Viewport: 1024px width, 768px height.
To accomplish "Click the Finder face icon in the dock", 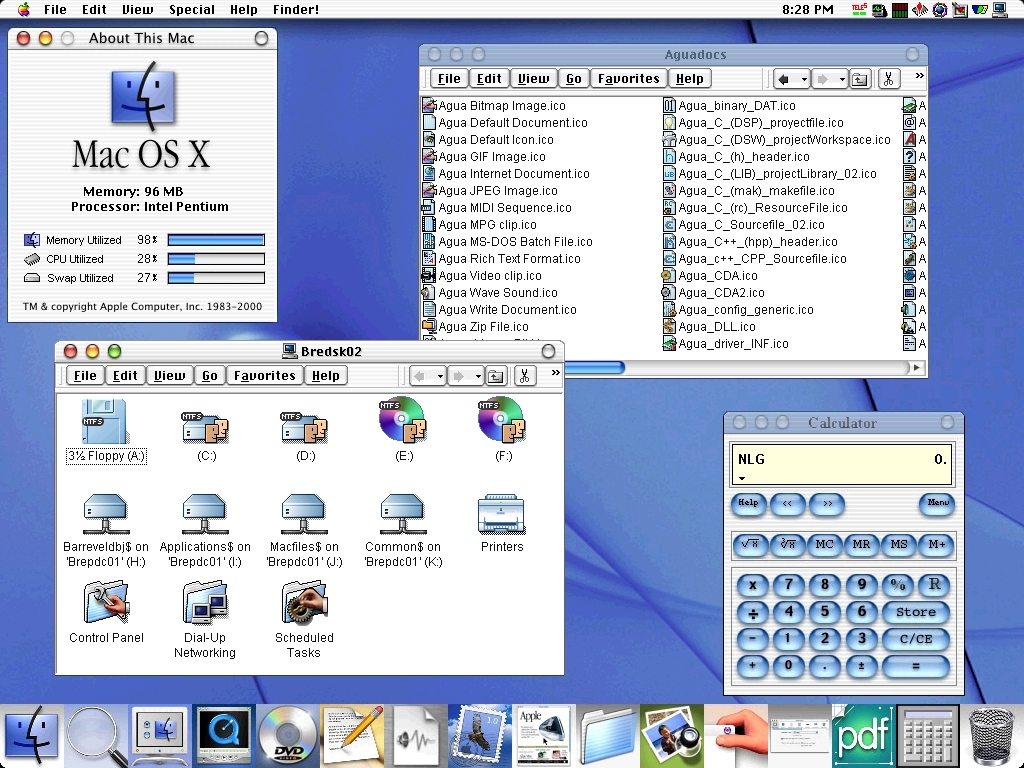I will [x=32, y=735].
